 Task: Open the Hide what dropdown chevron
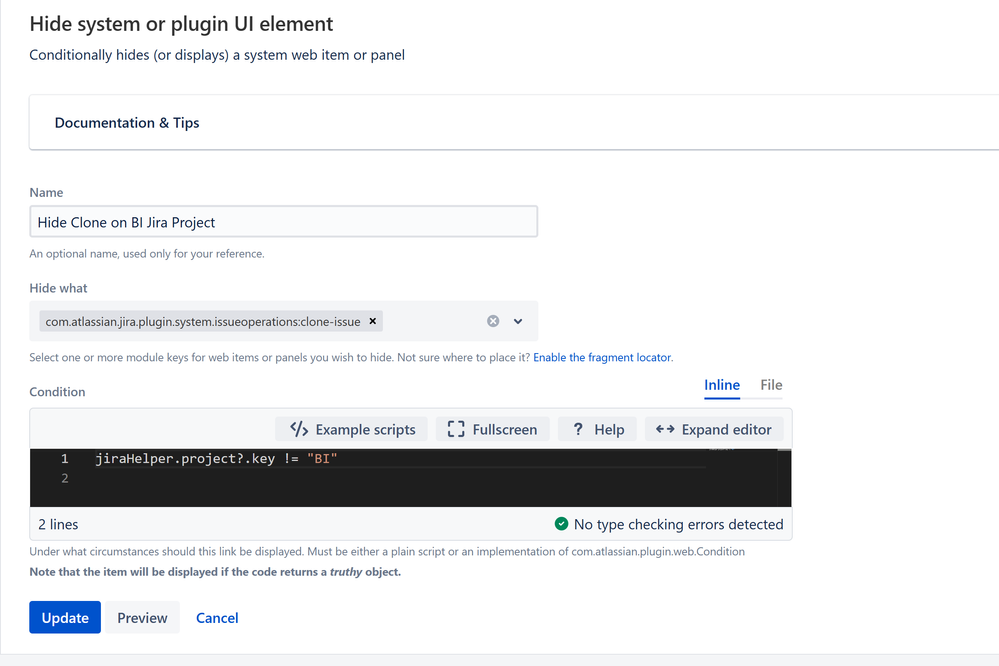coord(518,322)
